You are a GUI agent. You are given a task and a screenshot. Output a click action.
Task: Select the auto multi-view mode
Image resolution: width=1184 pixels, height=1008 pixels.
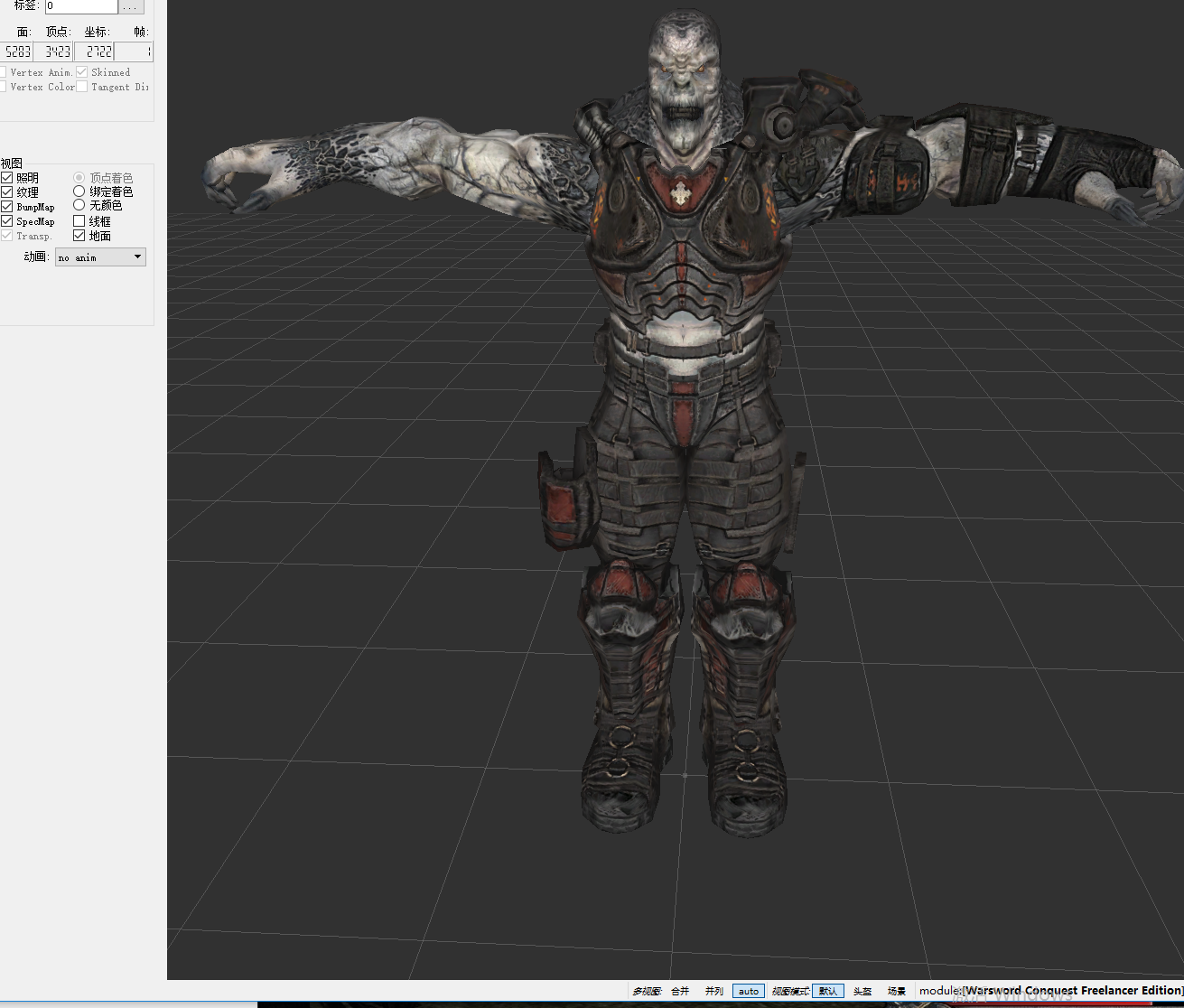pos(749,991)
